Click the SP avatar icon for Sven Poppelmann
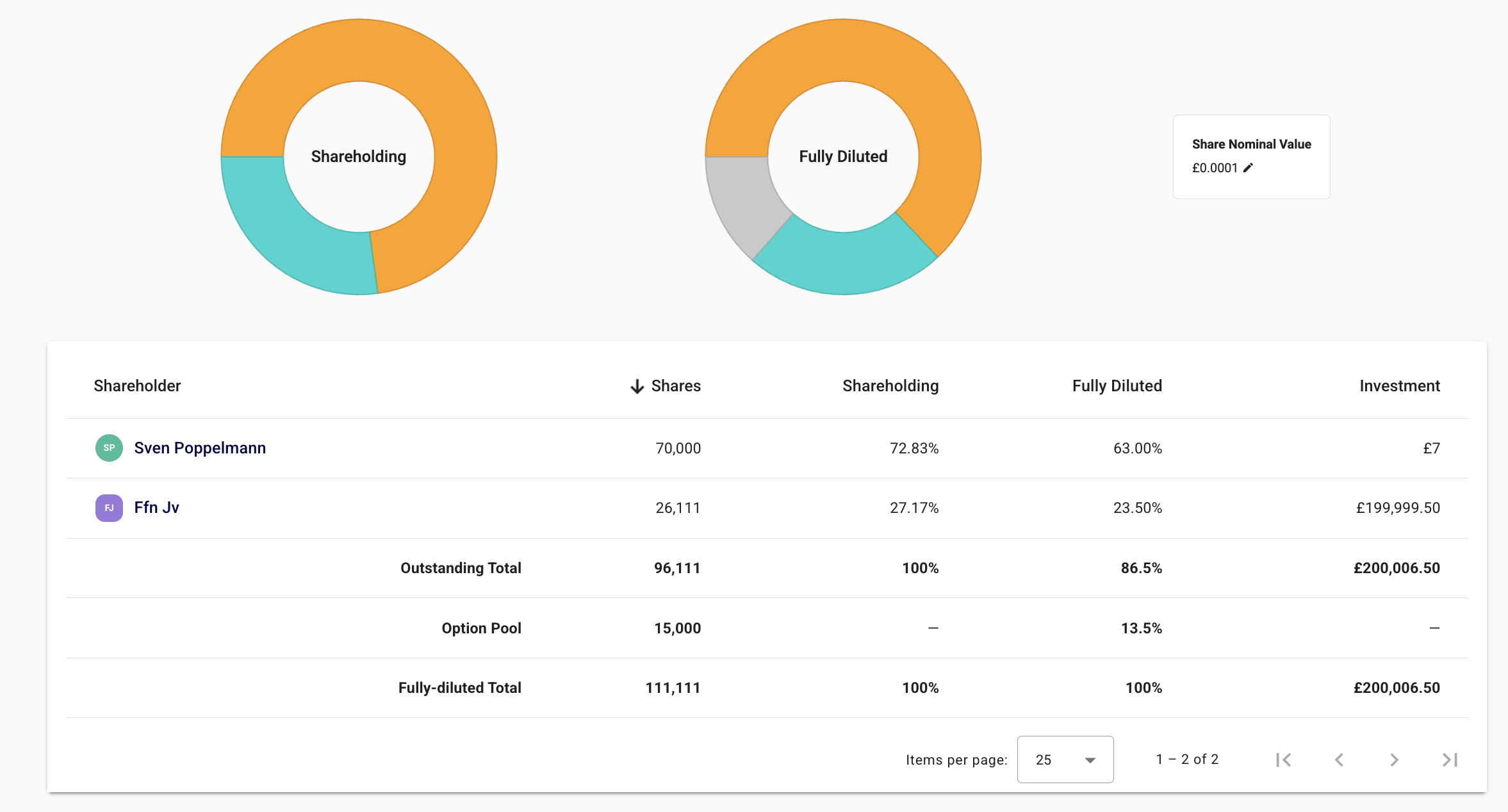The image size is (1508, 812). pos(109,448)
